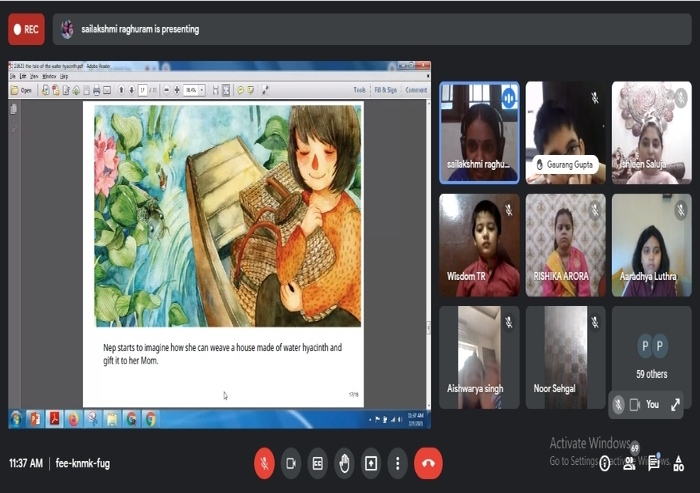Click the Email envelope icon in Reader toolbar
This screenshot has width=700, height=493.
click(x=107, y=90)
